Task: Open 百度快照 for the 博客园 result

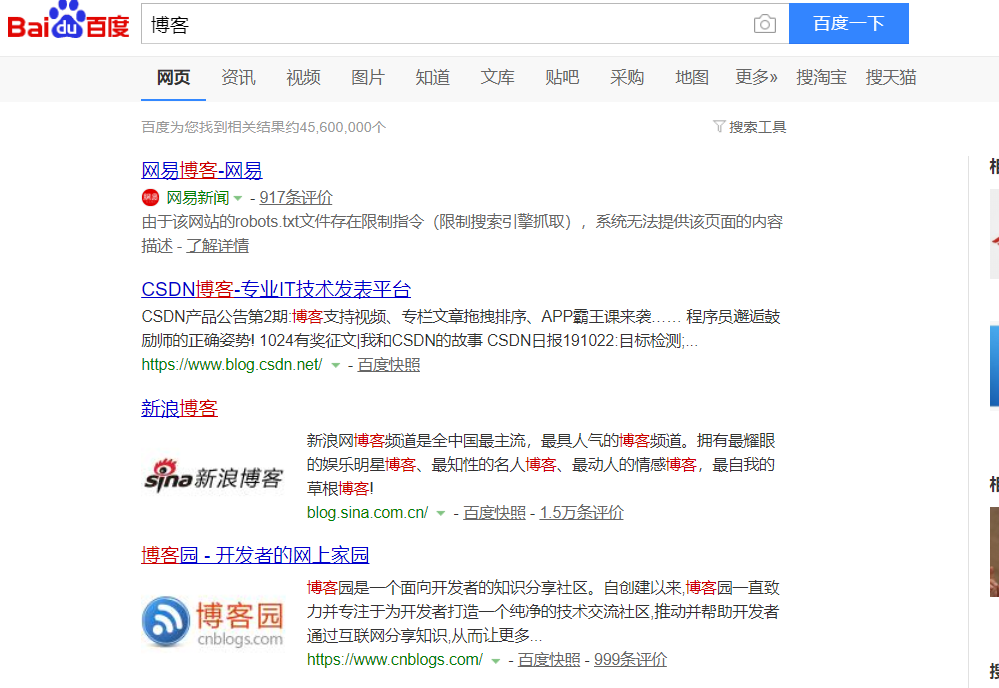Action: pyautogui.click(x=549, y=659)
